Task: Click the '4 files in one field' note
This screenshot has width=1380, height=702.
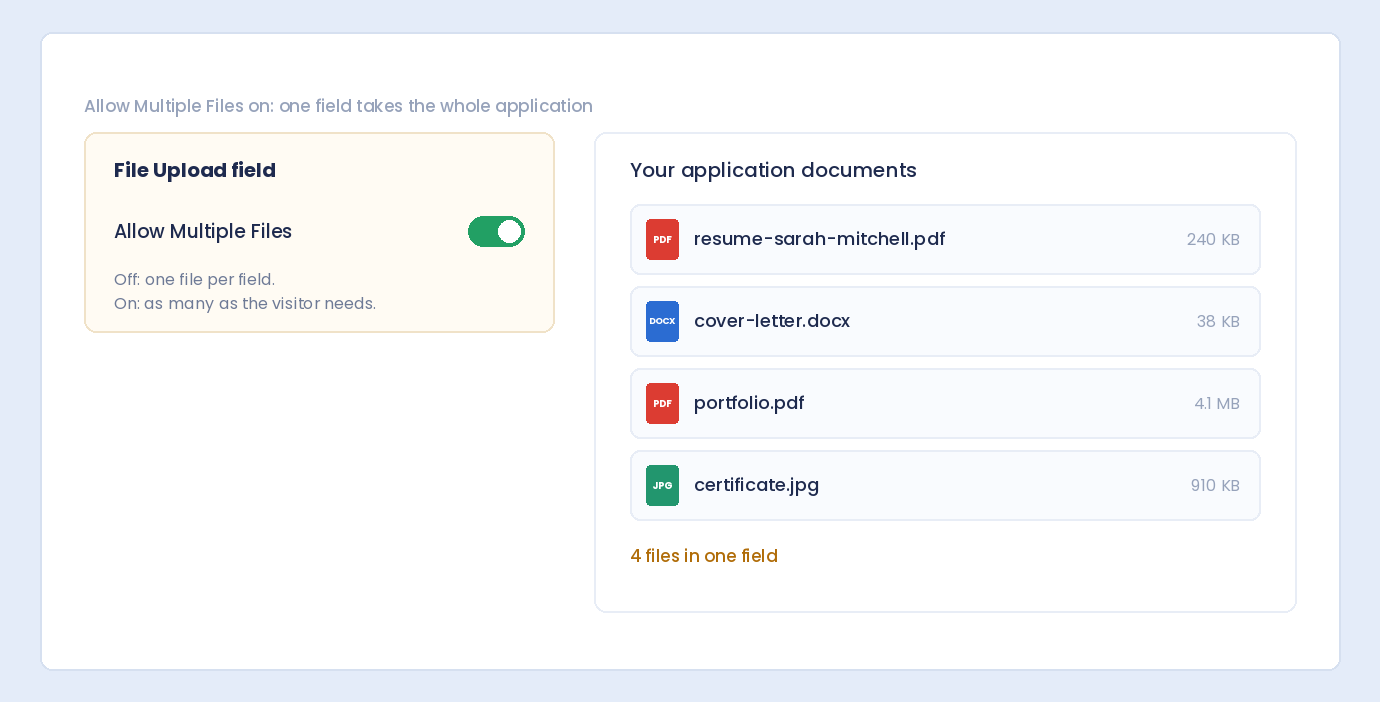Action: coord(704,556)
